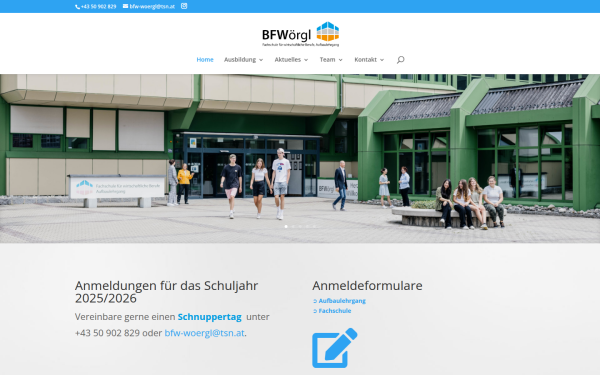Open the Team menu item
Viewport: 600px width, 375px height.
pos(327,60)
